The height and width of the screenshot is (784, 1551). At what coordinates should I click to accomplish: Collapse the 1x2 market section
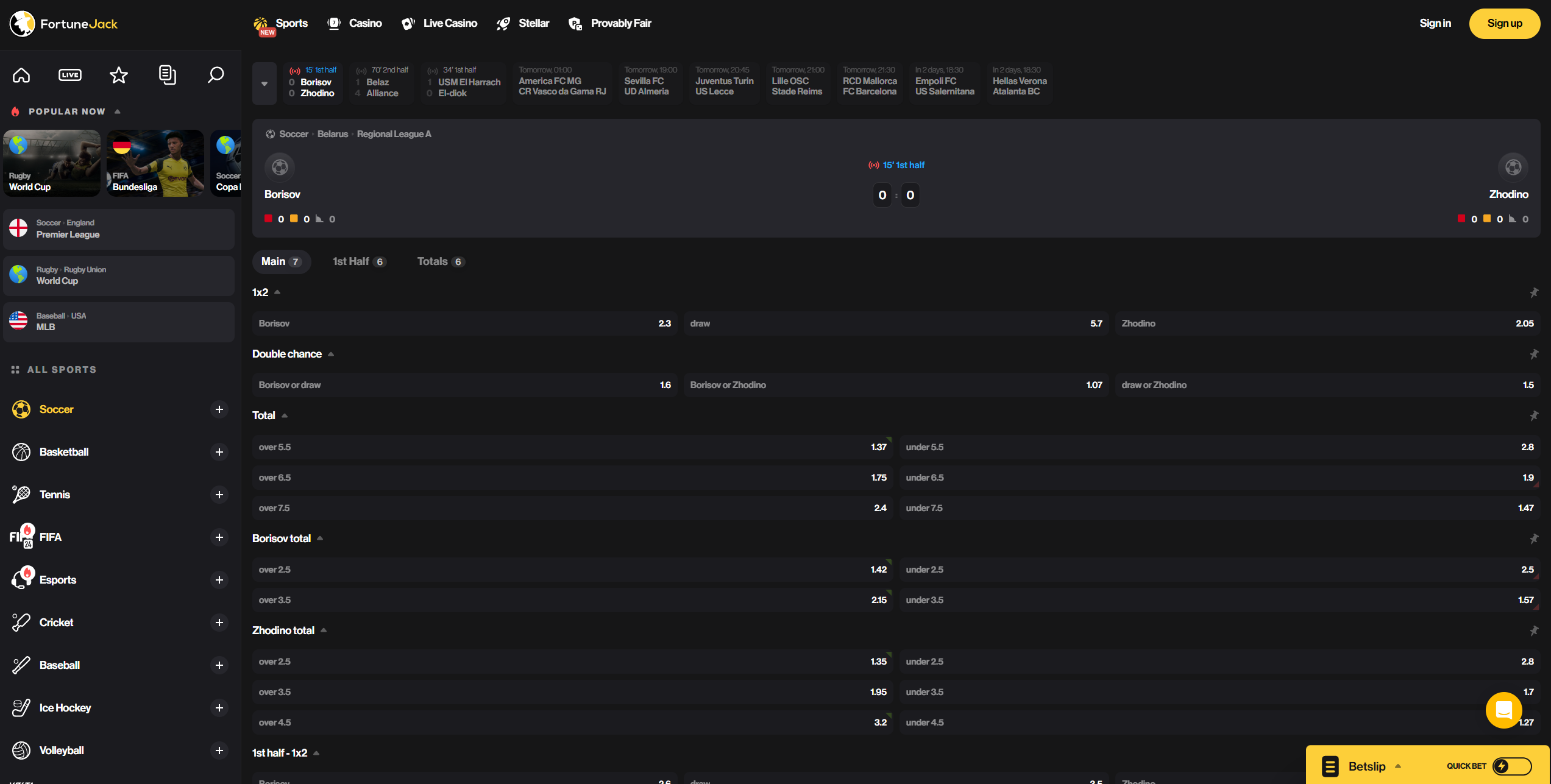[x=277, y=292]
